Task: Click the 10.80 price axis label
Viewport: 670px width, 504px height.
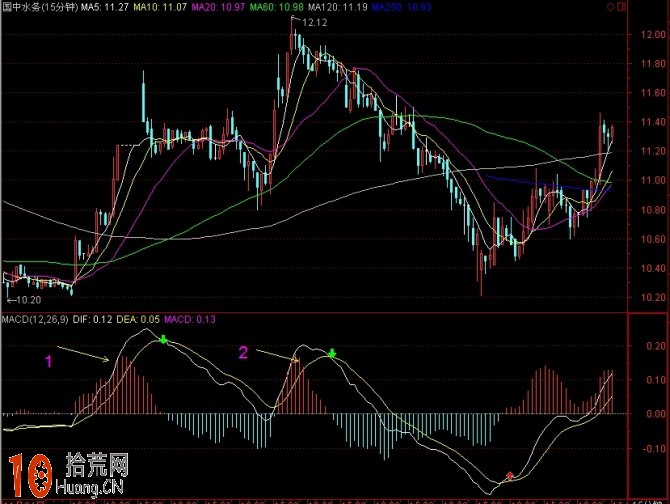Action: click(653, 210)
